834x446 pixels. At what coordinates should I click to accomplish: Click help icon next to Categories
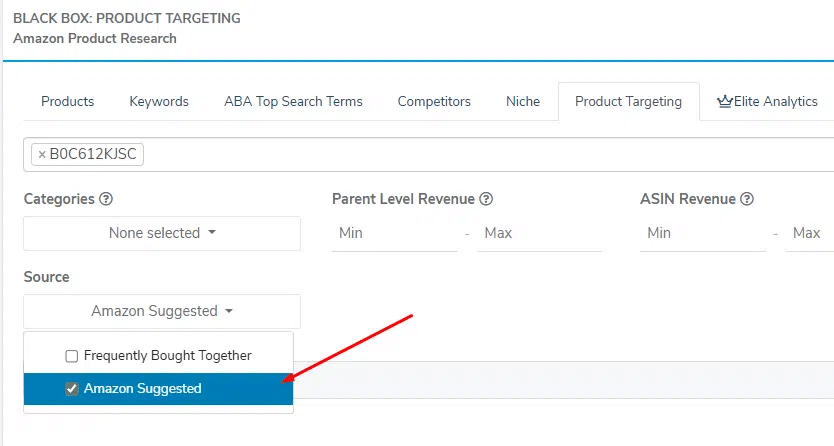click(106, 199)
